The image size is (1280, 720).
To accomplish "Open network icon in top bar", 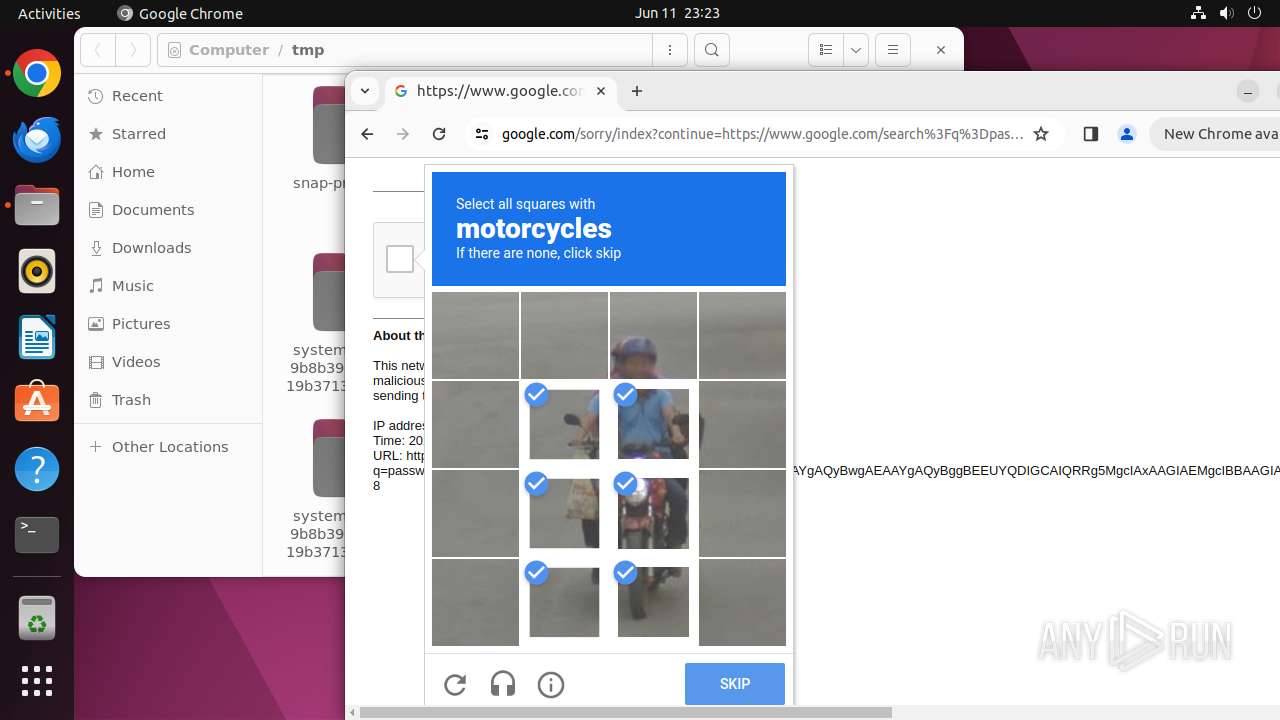I will click(x=1199, y=13).
